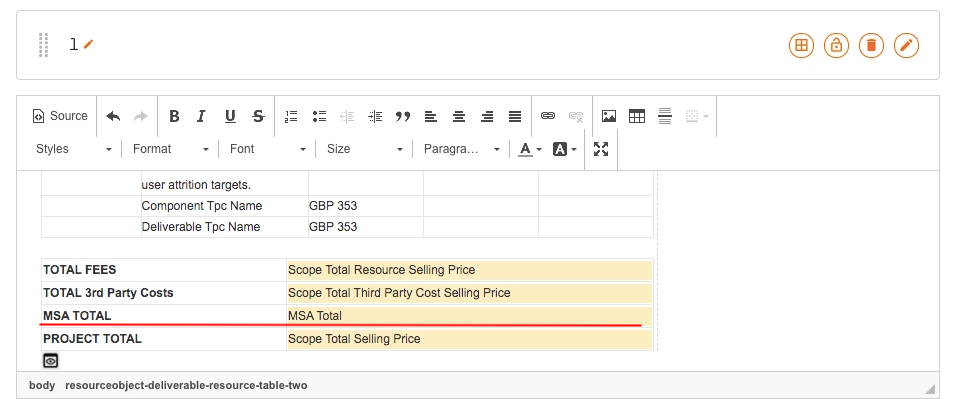This screenshot has width=959, height=399.
Task: Toggle bold formatting
Action: click(x=174, y=116)
